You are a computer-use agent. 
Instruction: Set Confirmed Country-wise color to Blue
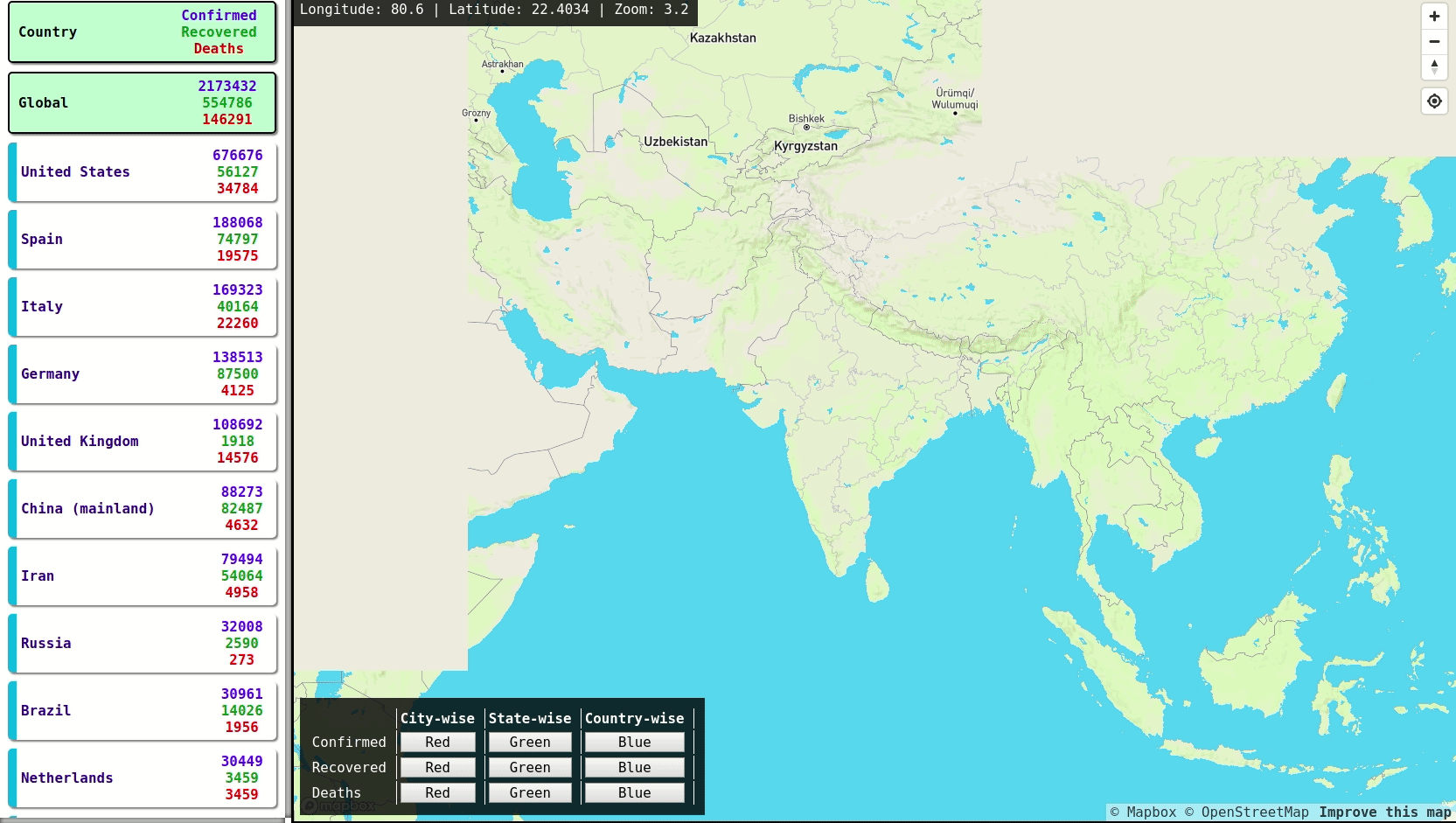[635, 743]
